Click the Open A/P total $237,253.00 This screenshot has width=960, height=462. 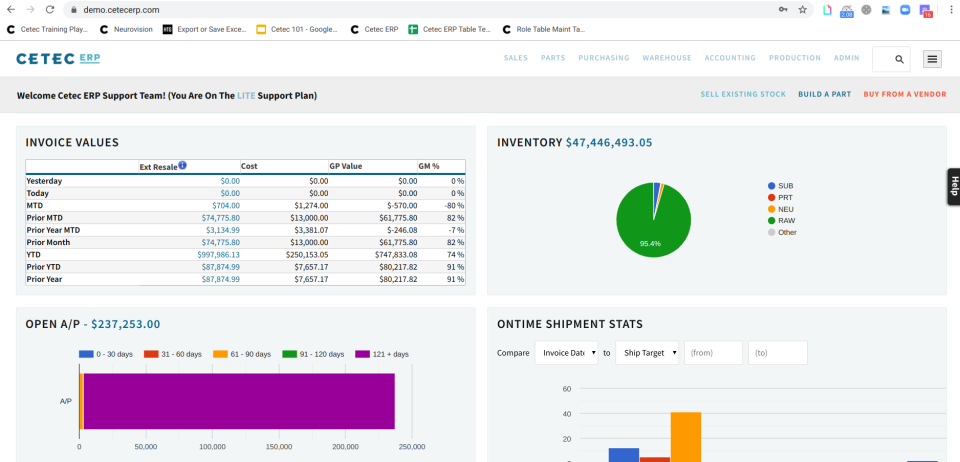point(126,324)
